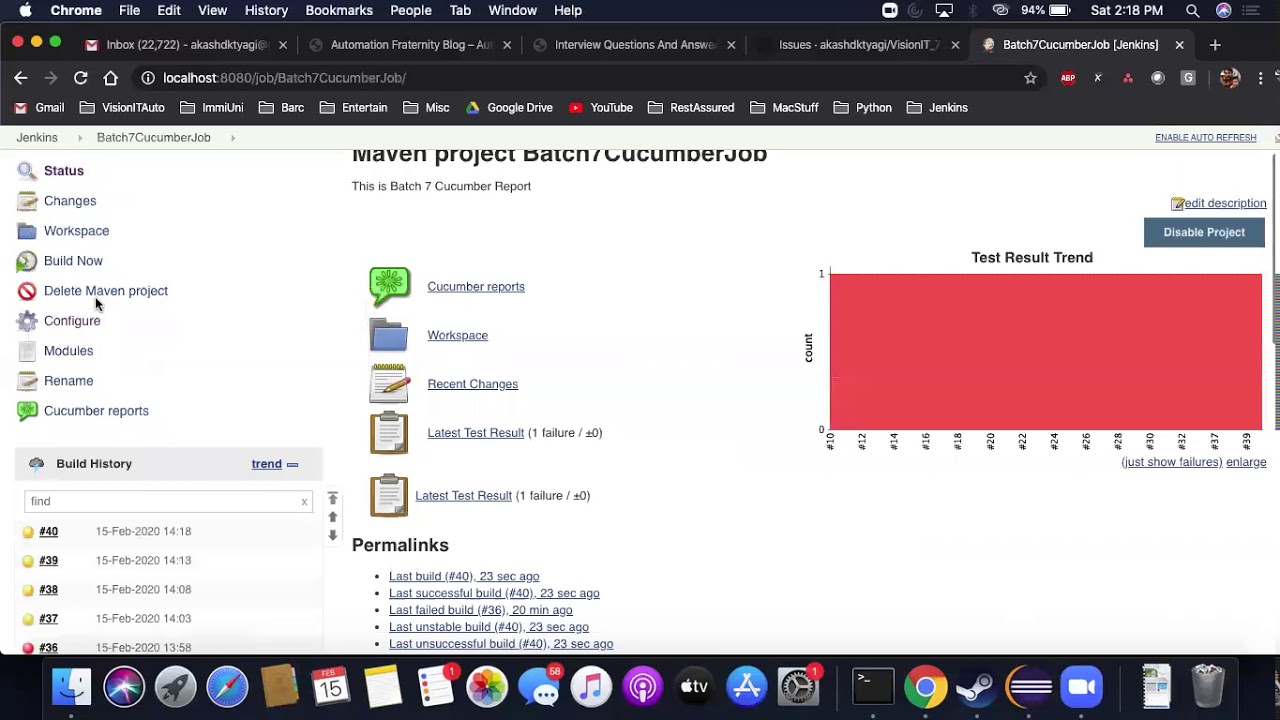Viewport: 1280px width, 720px height.
Task: Collapse build history trend with minus icon
Action: (293, 464)
